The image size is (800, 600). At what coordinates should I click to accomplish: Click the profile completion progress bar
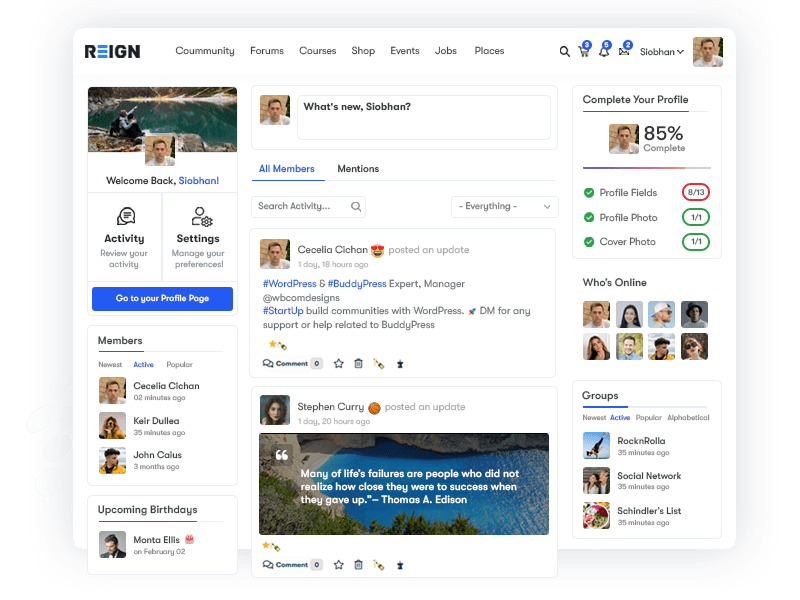click(x=646, y=168)
